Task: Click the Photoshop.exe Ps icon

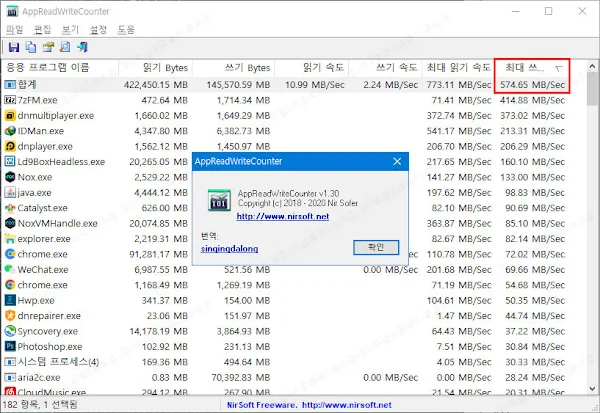Action: coord(10,346)
